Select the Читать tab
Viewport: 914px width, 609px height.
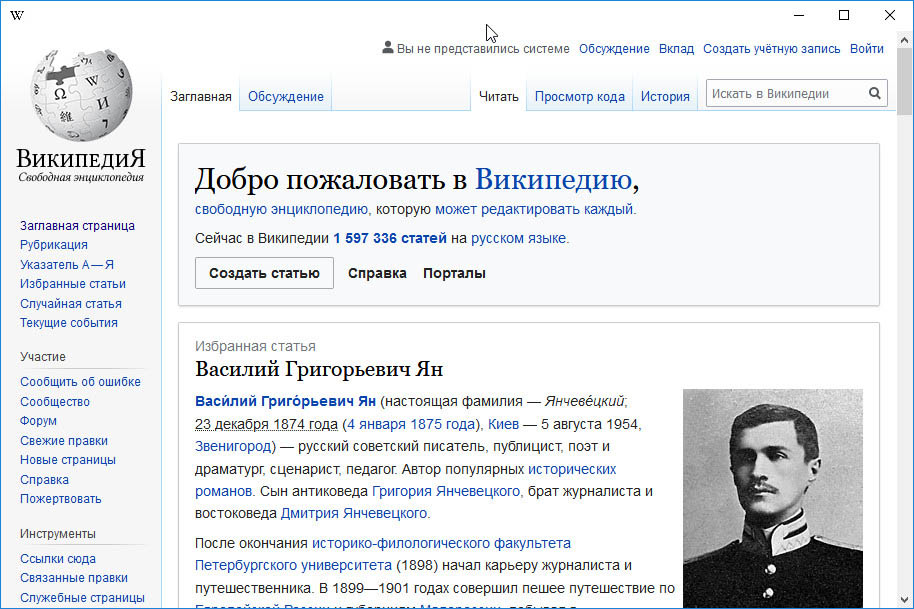498,97
